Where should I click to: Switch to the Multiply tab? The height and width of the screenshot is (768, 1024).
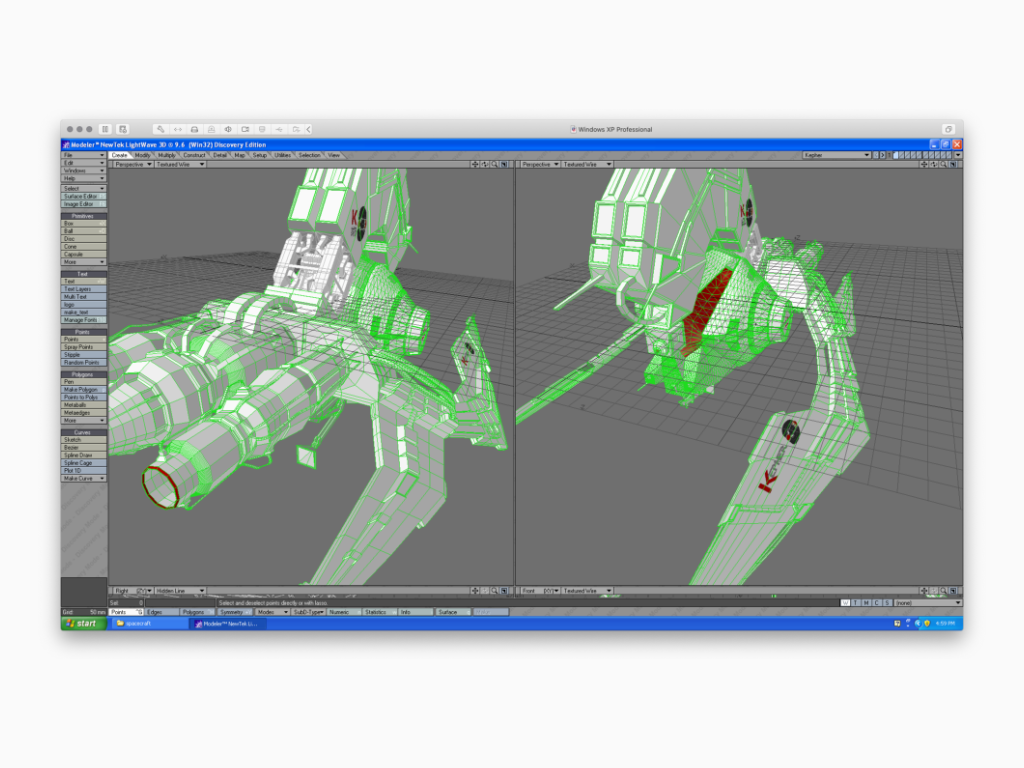click(x=167, y=155)
